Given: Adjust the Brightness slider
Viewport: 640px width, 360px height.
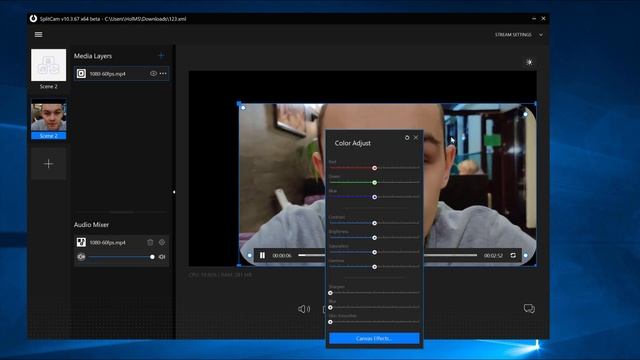Looking at the screenshot, I should (x=374, y=238).
